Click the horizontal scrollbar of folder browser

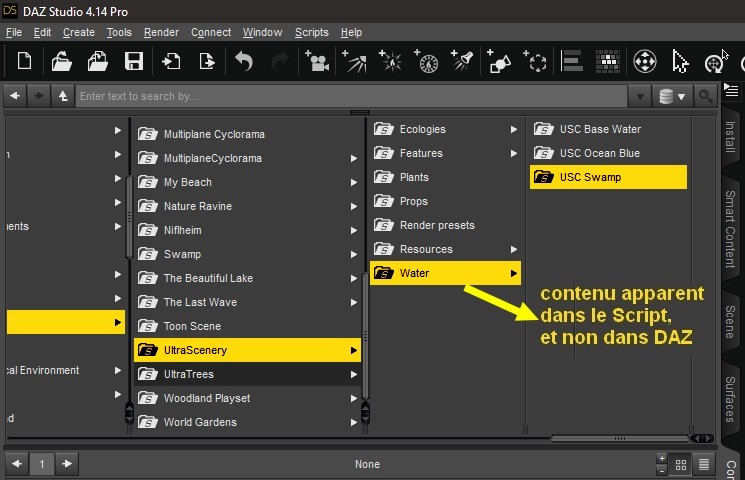pyautogui.click(x=620, y=438)
